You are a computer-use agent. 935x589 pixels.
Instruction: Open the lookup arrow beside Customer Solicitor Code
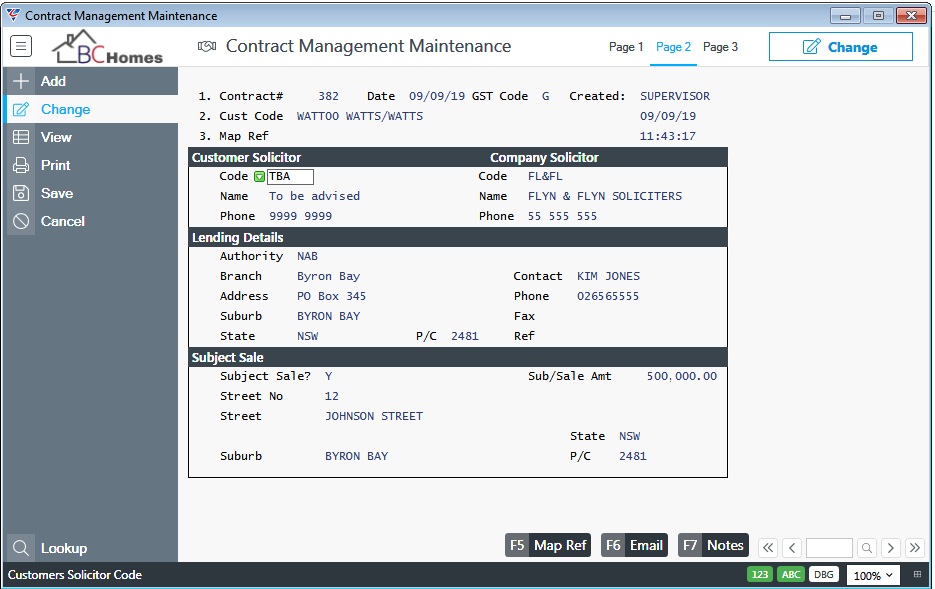tap(259, 176)
